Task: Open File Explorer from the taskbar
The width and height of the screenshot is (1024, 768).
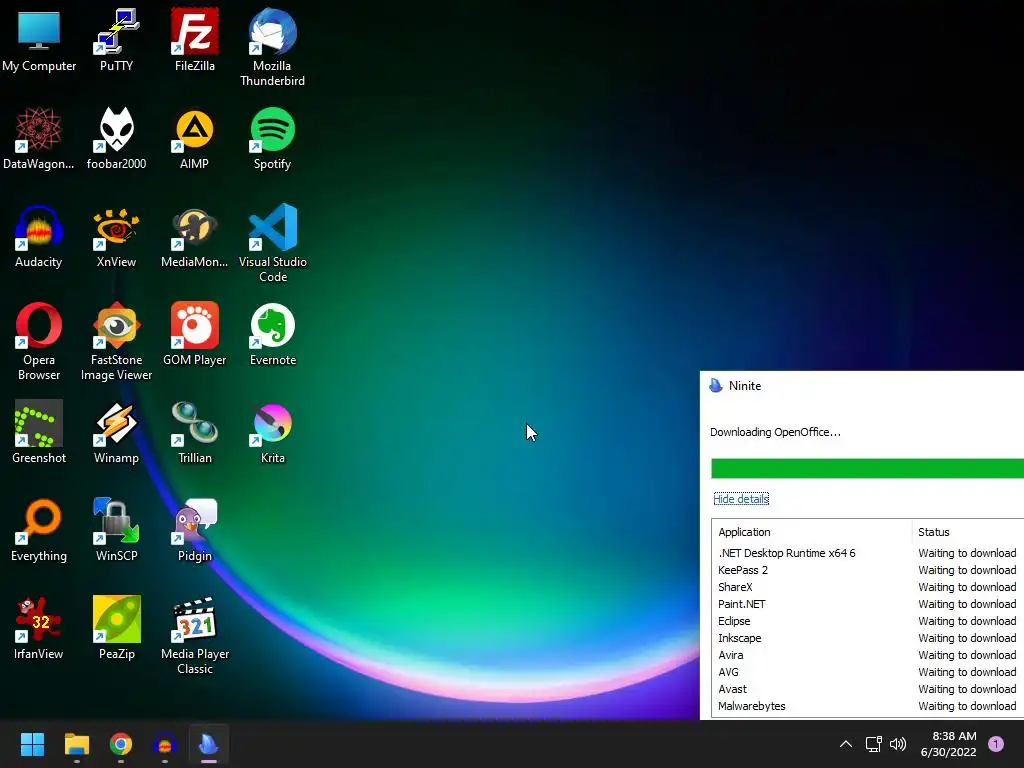Action: pyautogui.click(x=76, y=744)
